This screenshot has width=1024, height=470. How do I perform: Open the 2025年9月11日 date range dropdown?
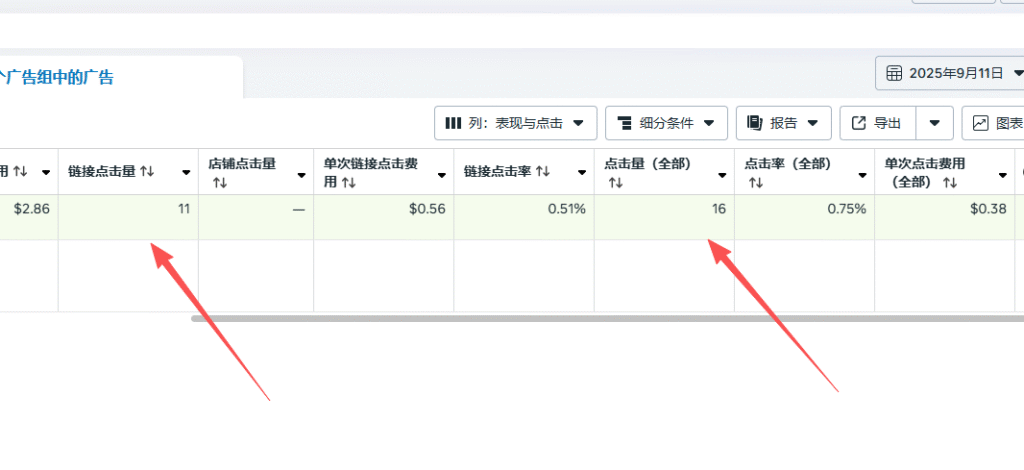pos(1017,73)
